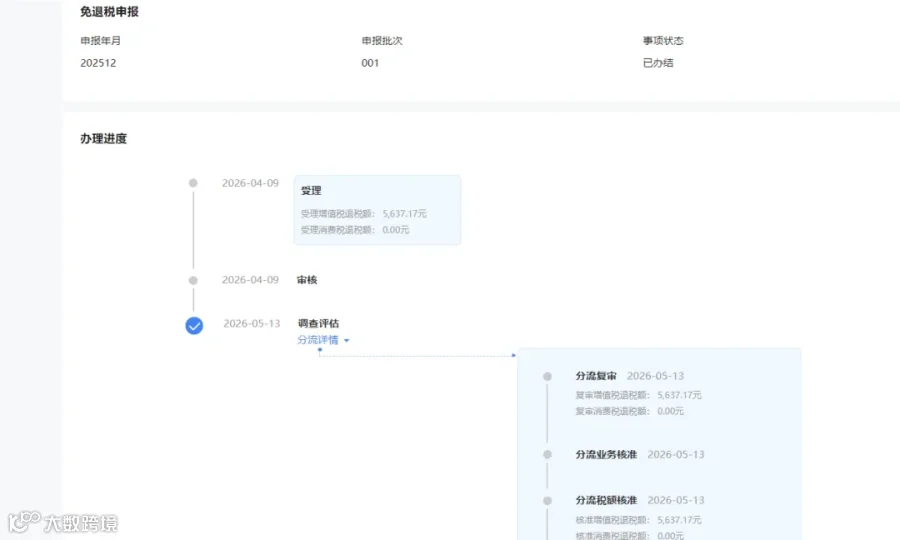Click the timeline dot beside 分流复审
Image resolution: width=900 pixels, height=540 pixels.
[548, 376]
